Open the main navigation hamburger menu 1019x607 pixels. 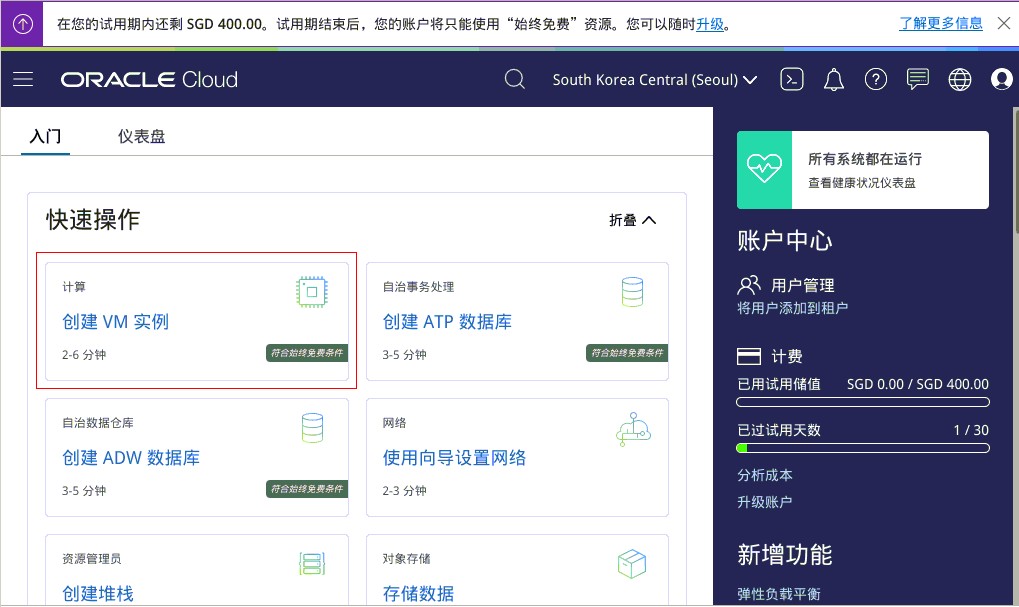[23, 79]
